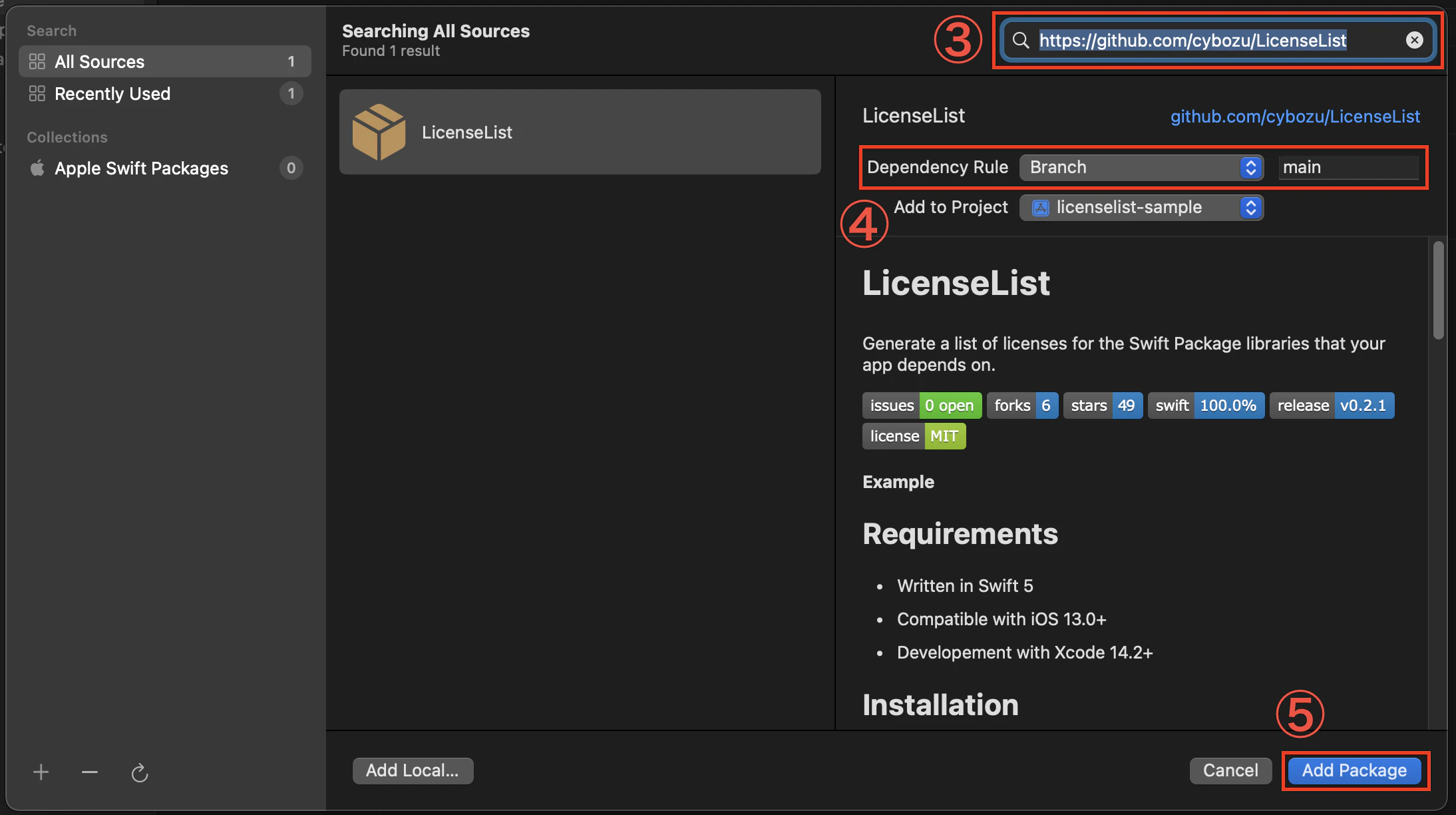
Task: Click the 'Written in Swift 5' line
Action: (x=965, y=586)
